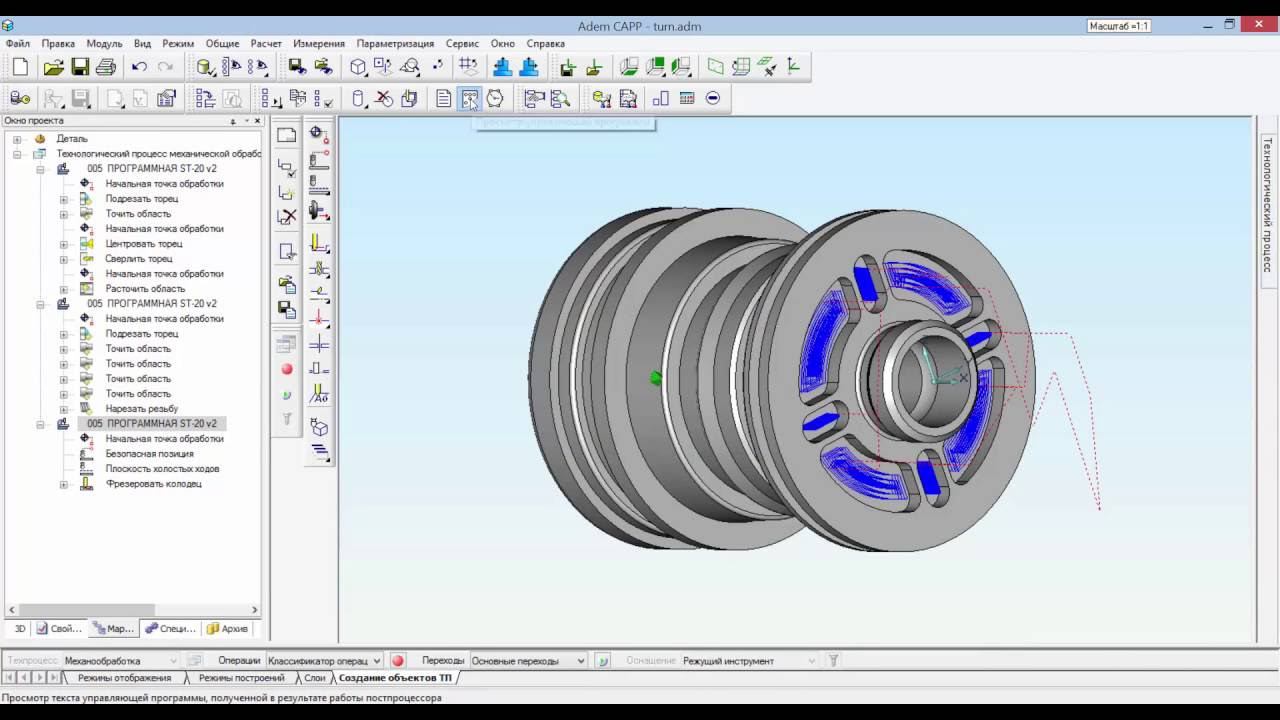Expand the Фрезеровать колодец node
The image size is (1280, 720).
tap(64, 484)
